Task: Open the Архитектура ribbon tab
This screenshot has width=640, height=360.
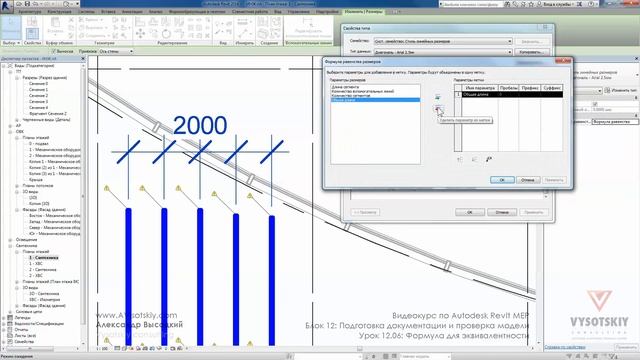Action: click(30, 12)
